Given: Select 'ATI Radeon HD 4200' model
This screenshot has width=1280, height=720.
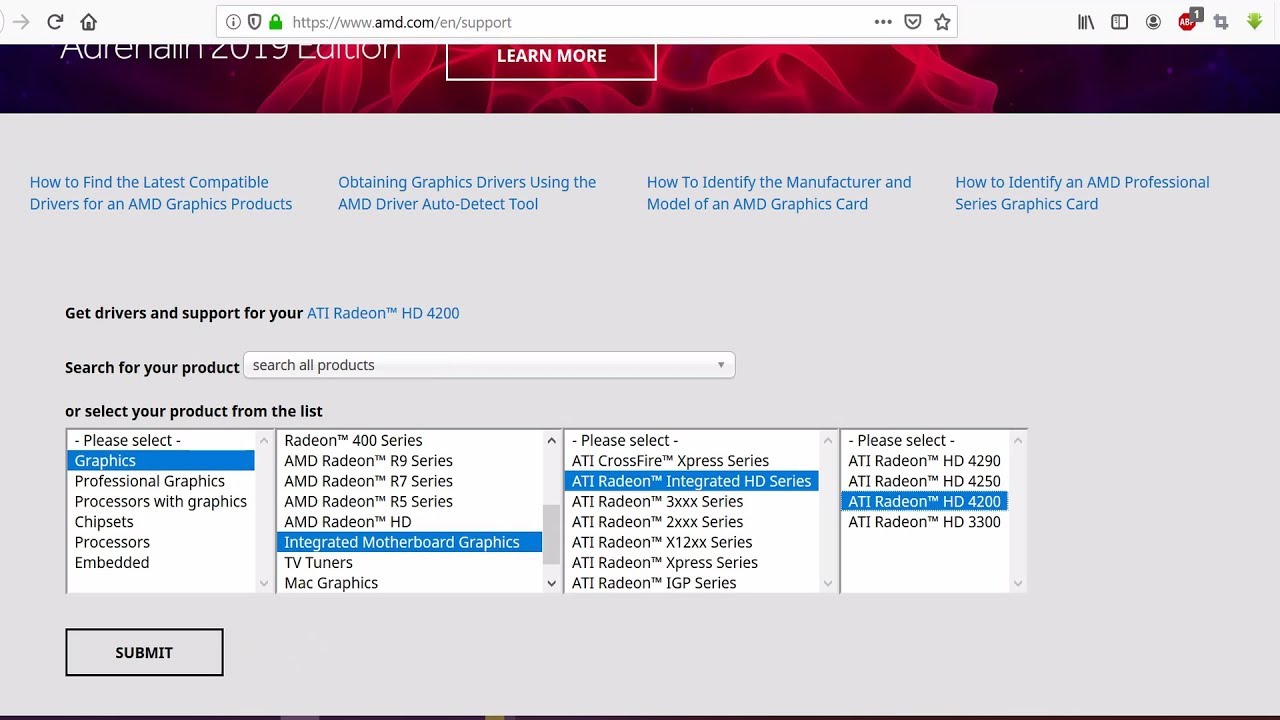Looking at the screenshot, I should coord(925,501).
